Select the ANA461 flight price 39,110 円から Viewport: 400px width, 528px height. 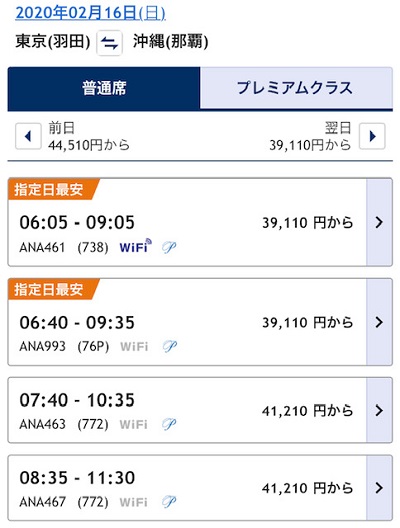pos(308,223)
